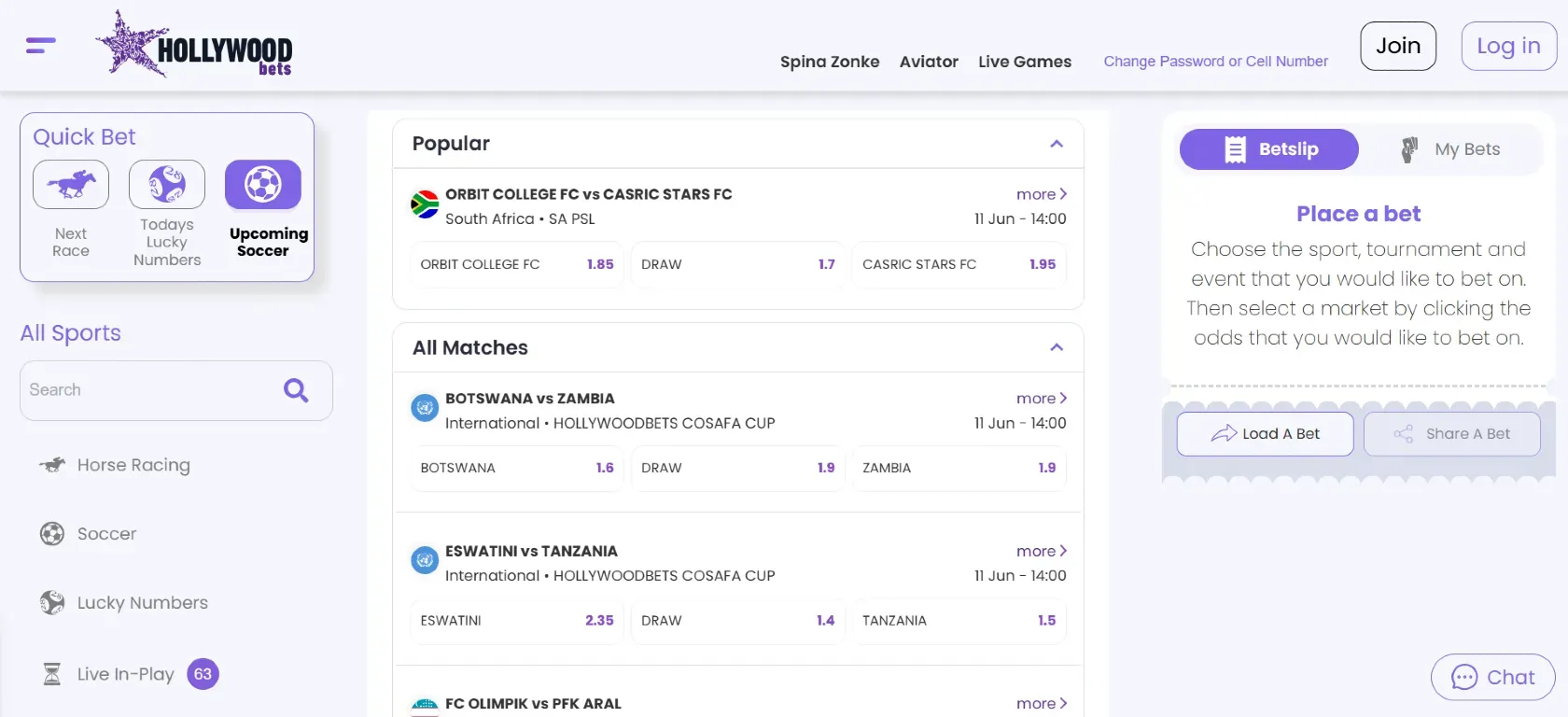
Task: Click the search magnifier icon
Action: [296, 390]
